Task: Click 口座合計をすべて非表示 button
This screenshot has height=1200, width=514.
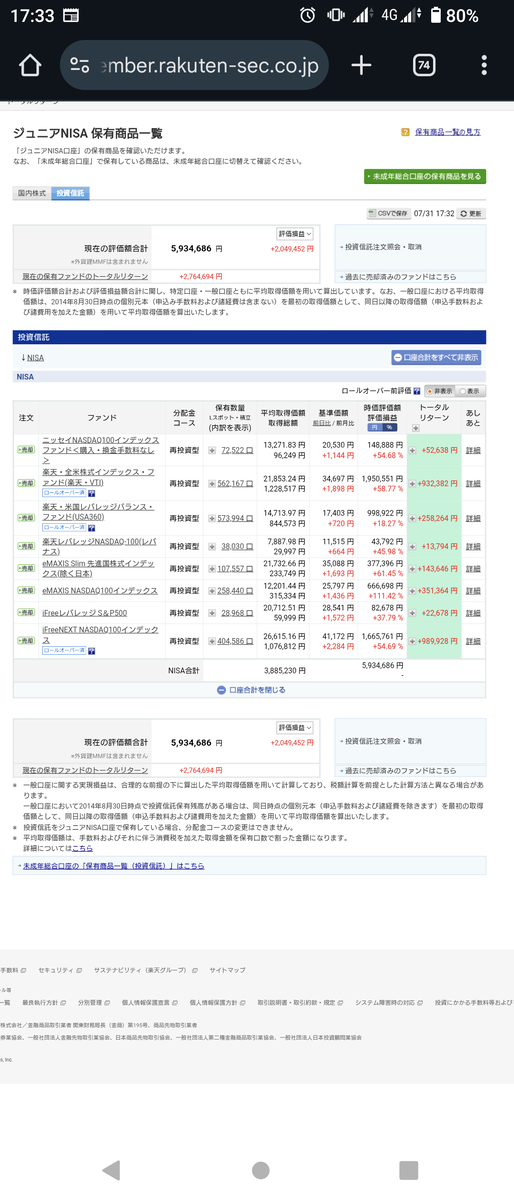Action: [436, 357]
